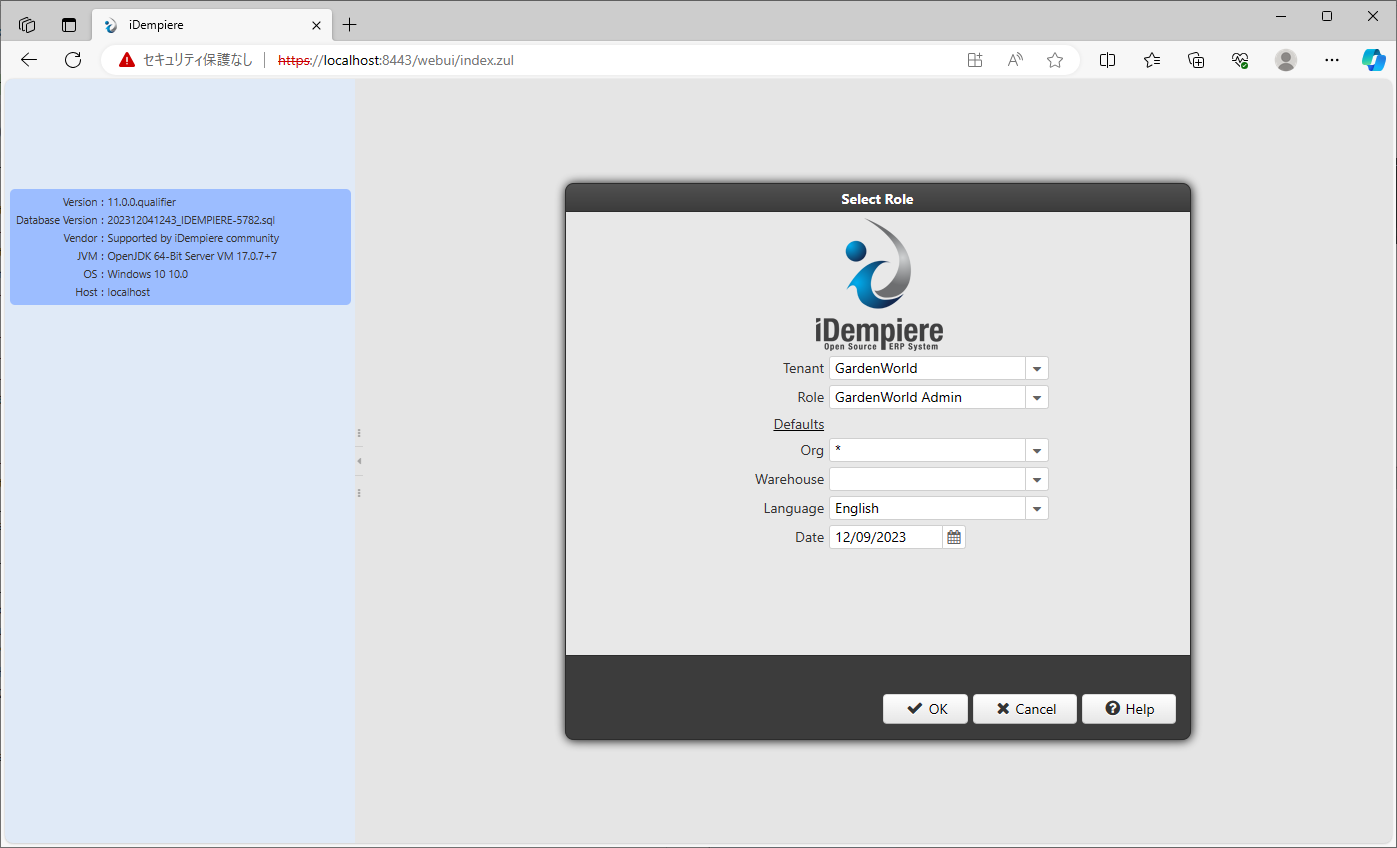1397x848 pixels.
Task: Click the Date input field
Action: [x=886, y=537]
